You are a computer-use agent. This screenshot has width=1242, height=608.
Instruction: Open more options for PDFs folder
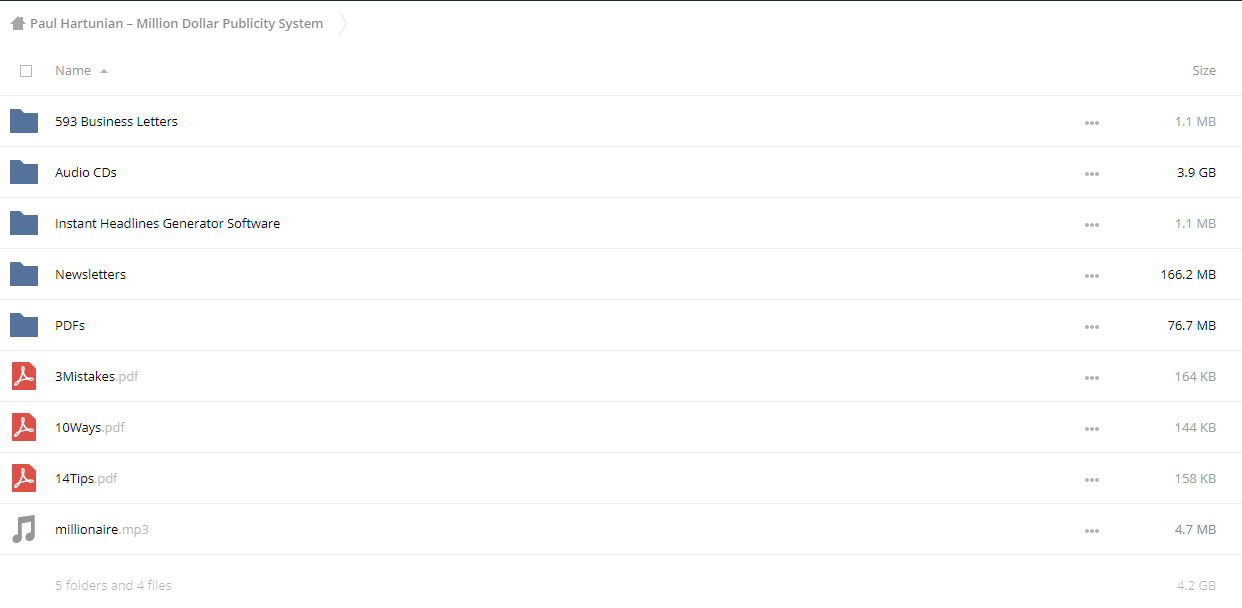[x=1092, y=326]
